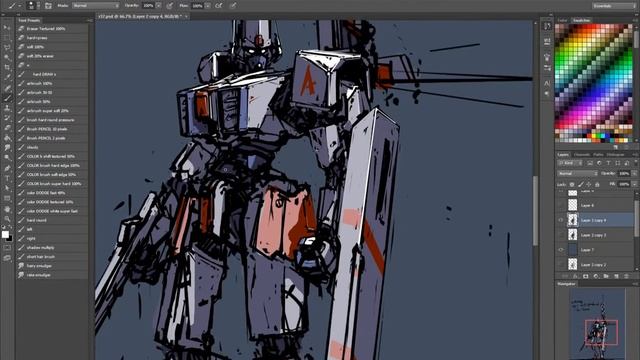Image resolution: width=640 pixels, height=360 pixels.
Task: Open the History panel icon in dock
Action: (547, 27)
